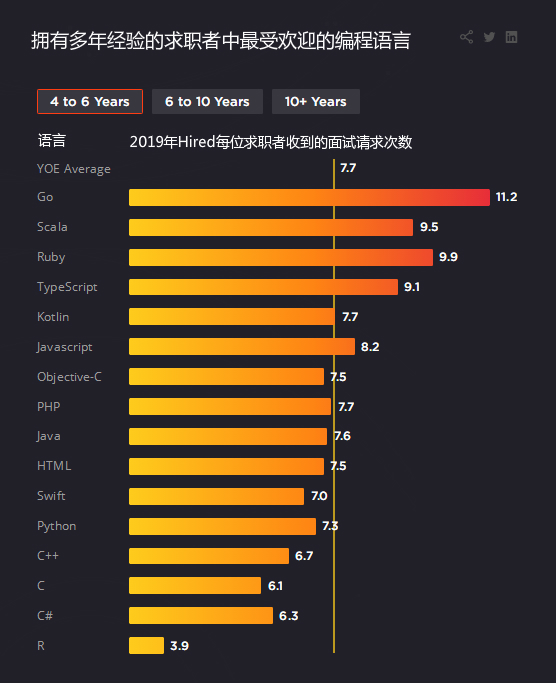Viewport: 556px width, 683px height.
Task: Click the Objective-C label
Action: (x=69, y=377)
